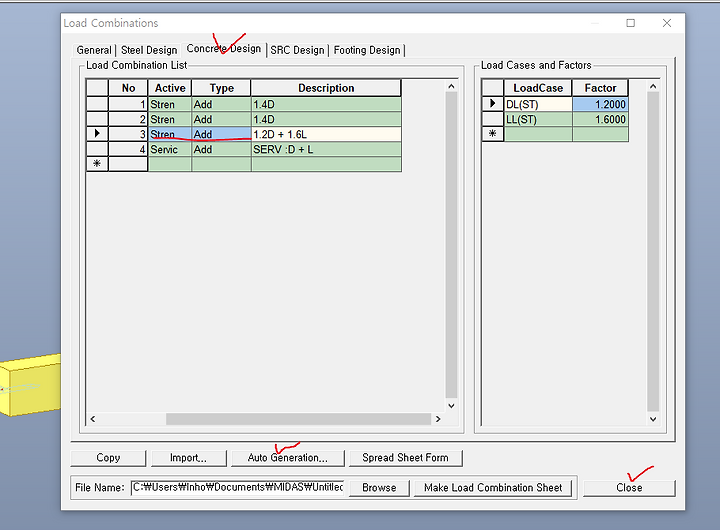Click new-row asterisk in combination list
Screen dimensions: 720x530
click(x=97, y=164)
